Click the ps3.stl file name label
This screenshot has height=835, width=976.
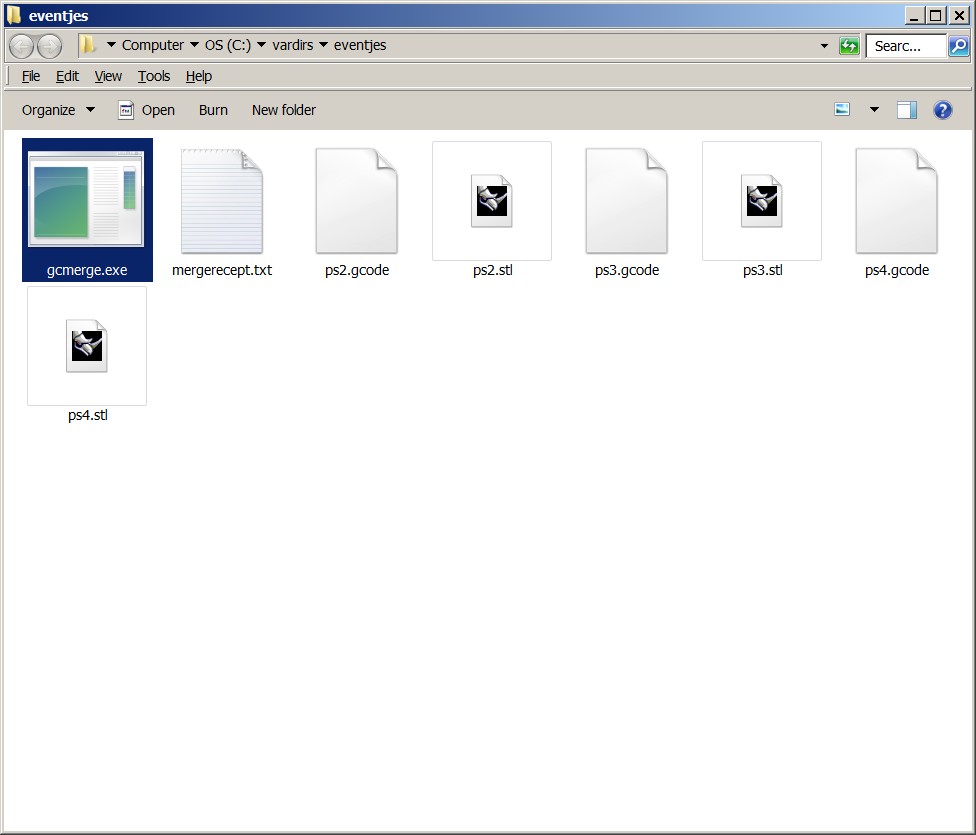point(762,270)
